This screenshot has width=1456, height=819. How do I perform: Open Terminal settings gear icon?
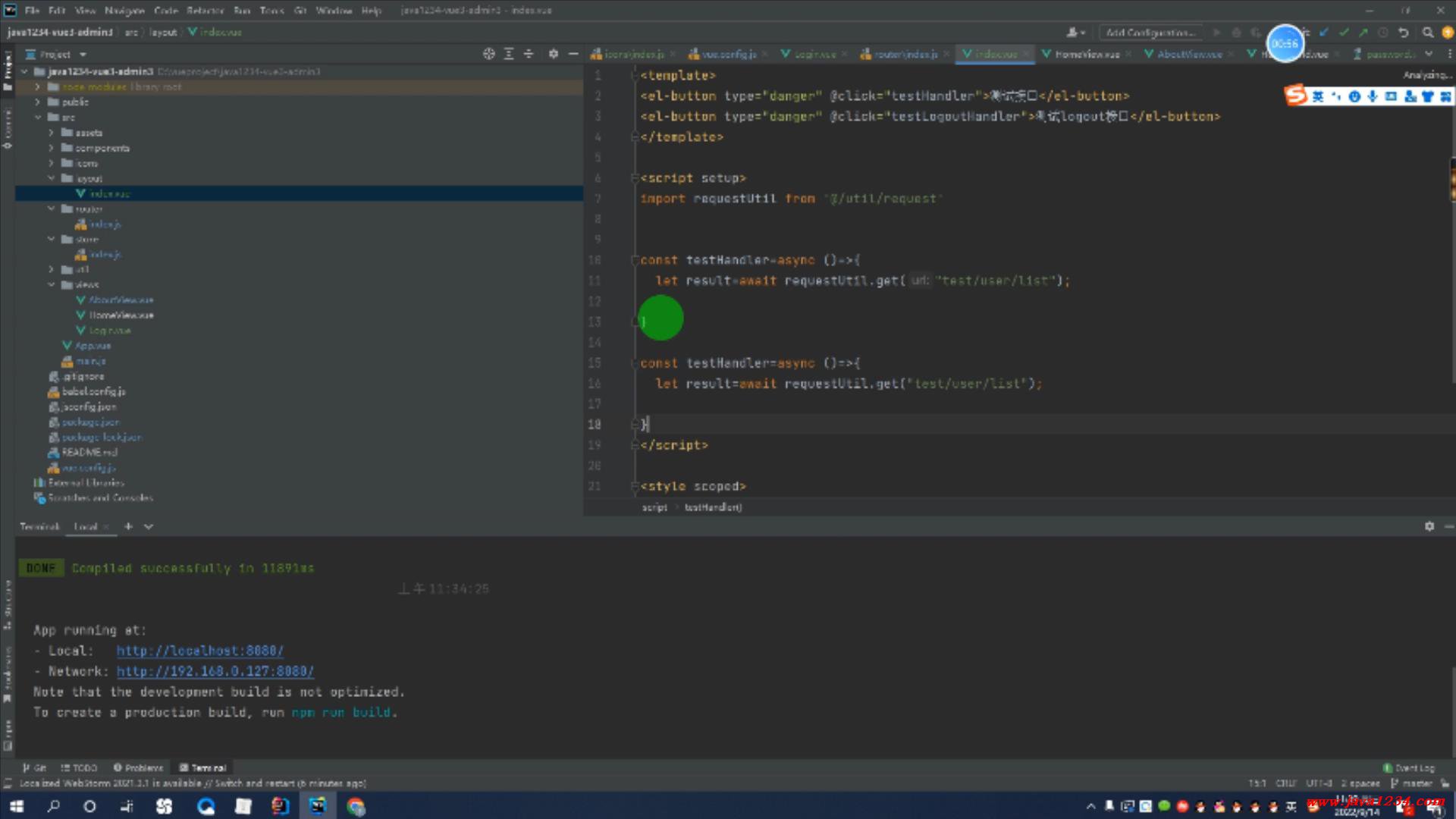point(1429,526)
